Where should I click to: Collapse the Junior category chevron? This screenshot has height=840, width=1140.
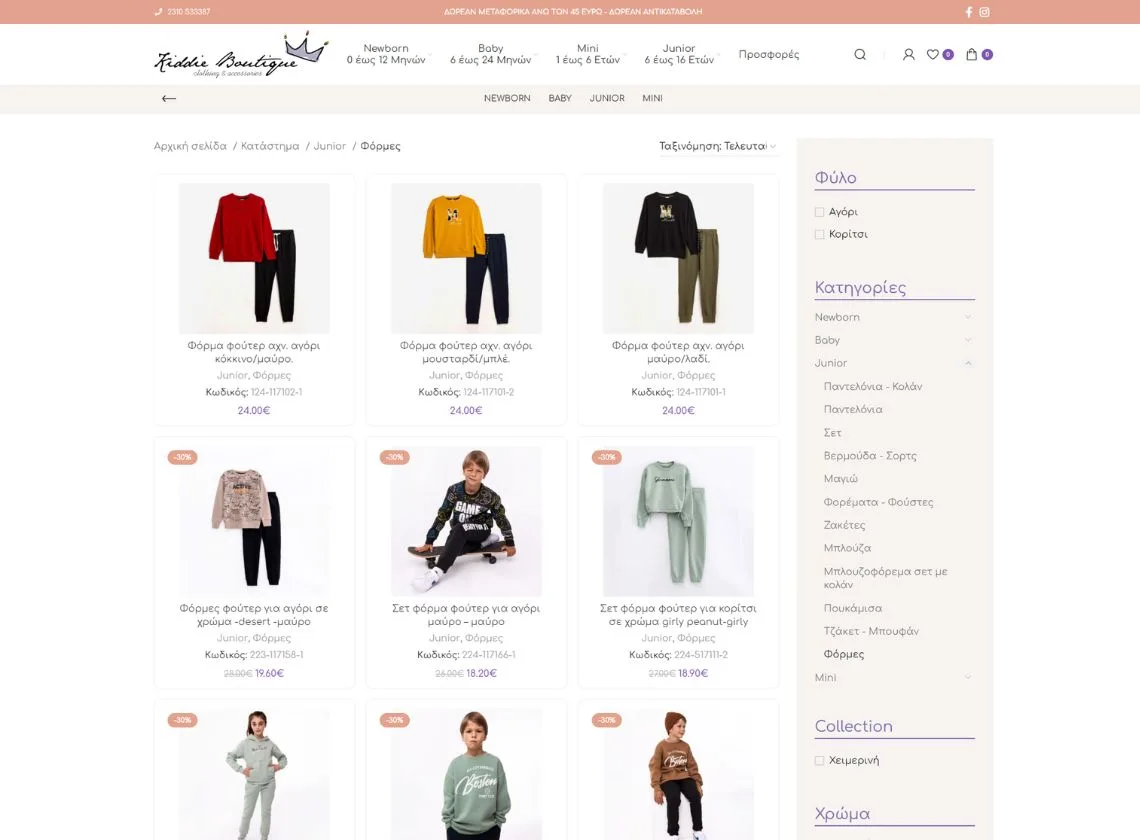(968, 363)
